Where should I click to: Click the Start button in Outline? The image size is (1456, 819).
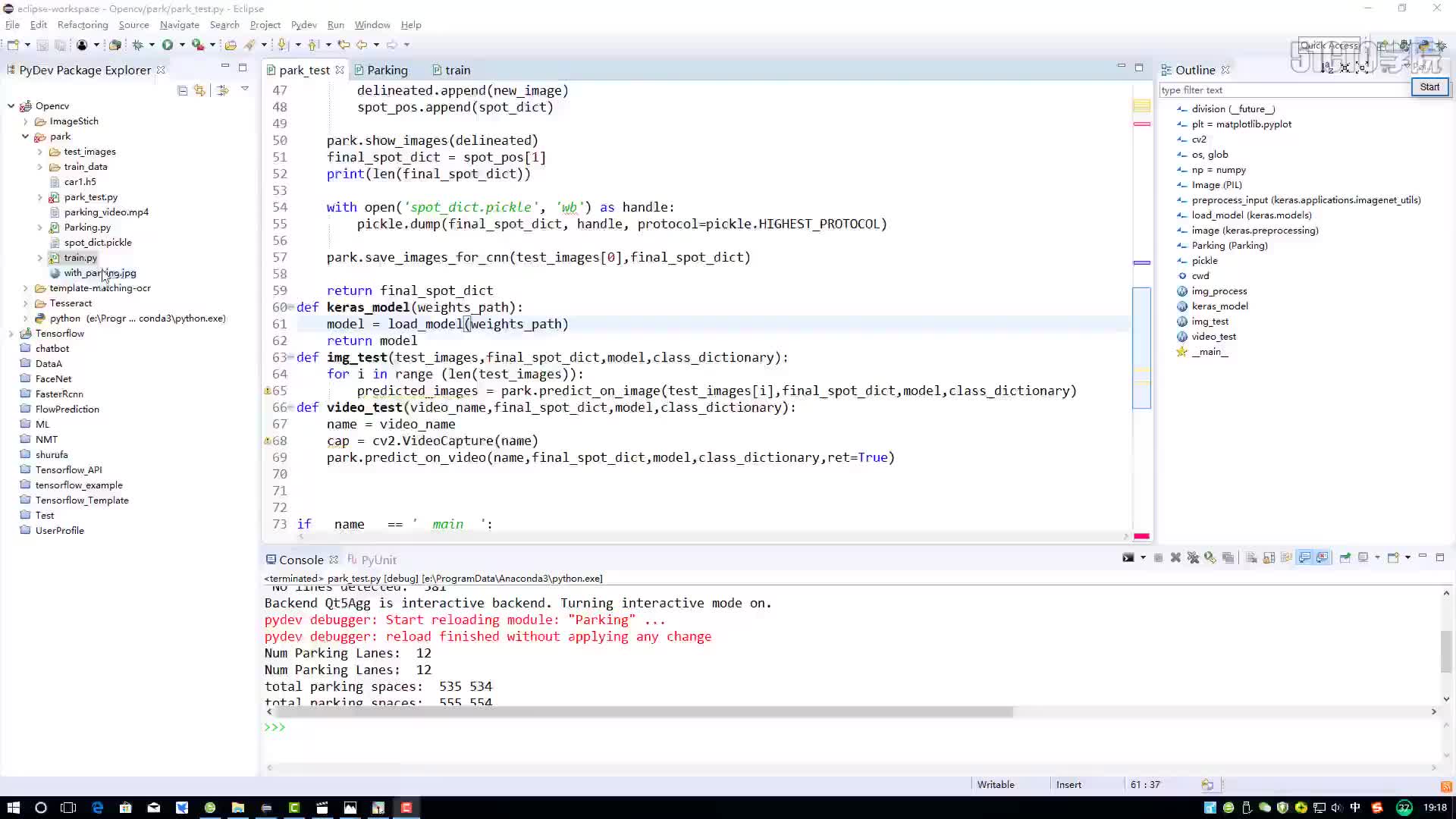coord(1429,87)
